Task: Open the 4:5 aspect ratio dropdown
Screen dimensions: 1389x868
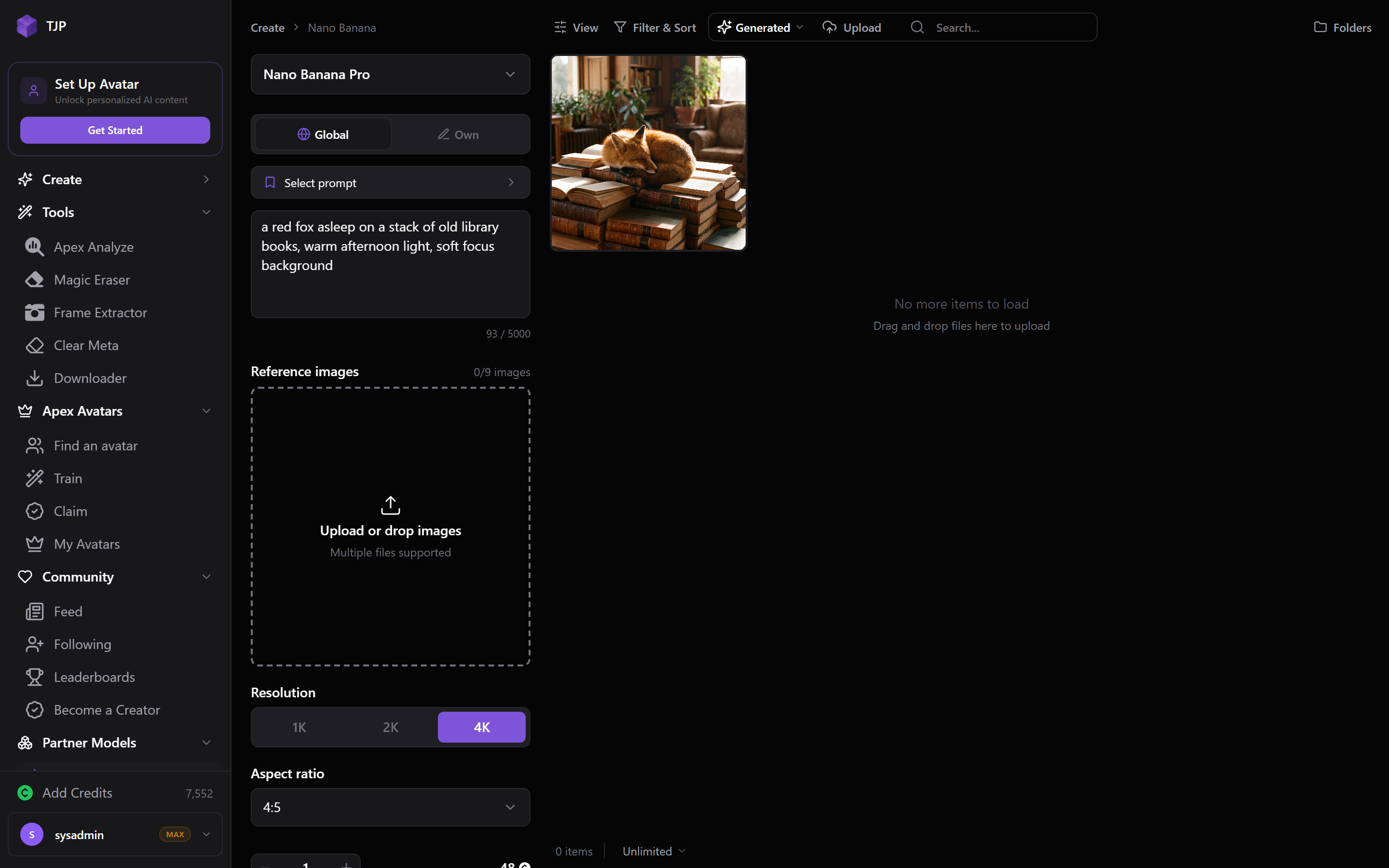Action: pyautogui.click(x=390, y=807)
